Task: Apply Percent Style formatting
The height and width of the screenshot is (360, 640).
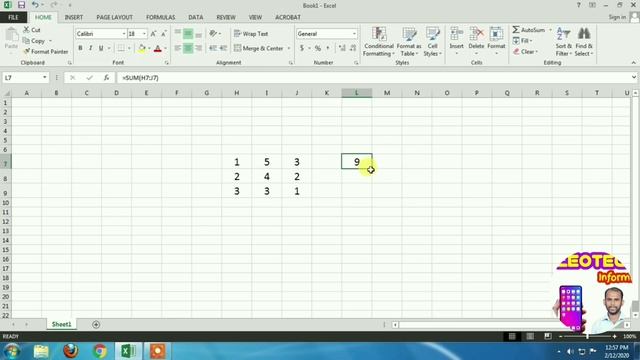Action: [x=318, y=48]
